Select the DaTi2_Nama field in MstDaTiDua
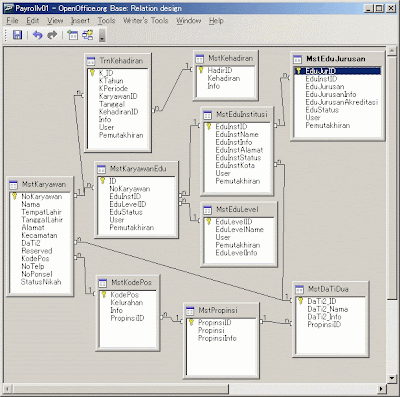 pos(328,309)
